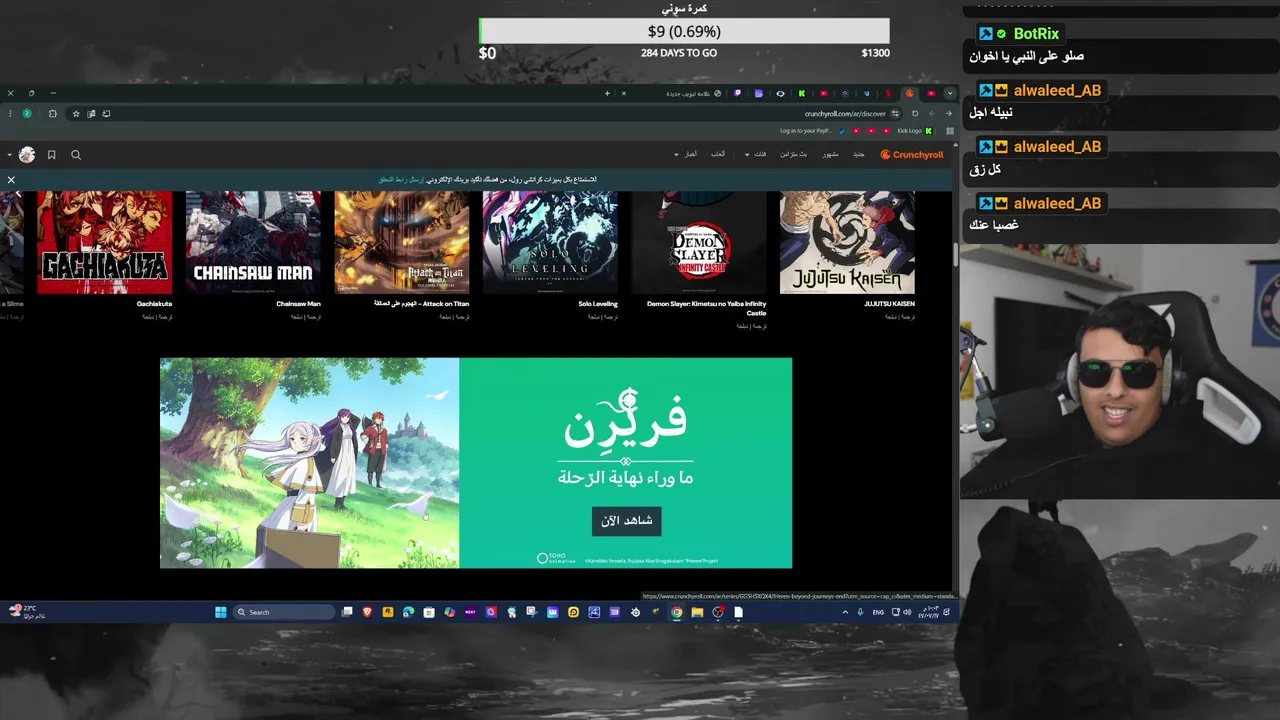1280x720 pixels.
Task: Open the Crunchyroll profile avatar
Action: (27, 154)
